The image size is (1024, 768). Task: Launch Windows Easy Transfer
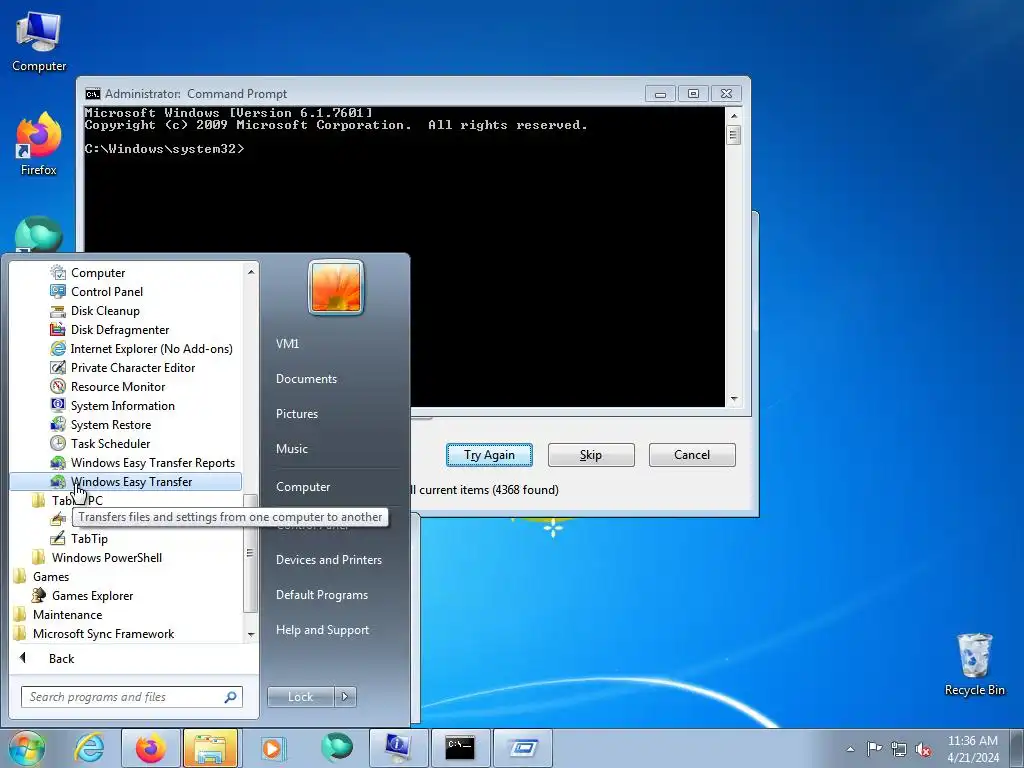click(x=125, y=482)
